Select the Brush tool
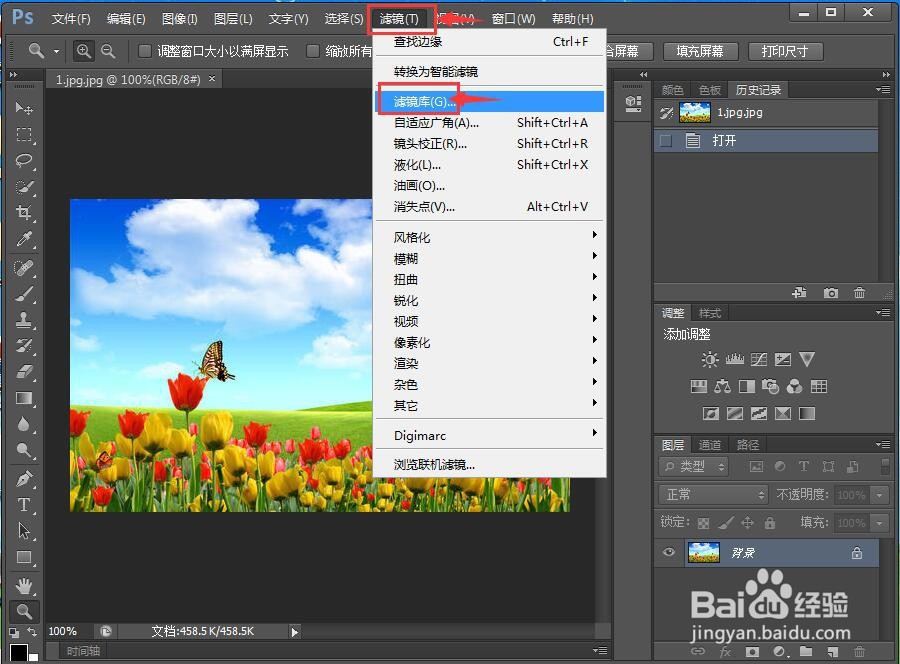This screenshot has height=664, width=900. tap(24, 293)
